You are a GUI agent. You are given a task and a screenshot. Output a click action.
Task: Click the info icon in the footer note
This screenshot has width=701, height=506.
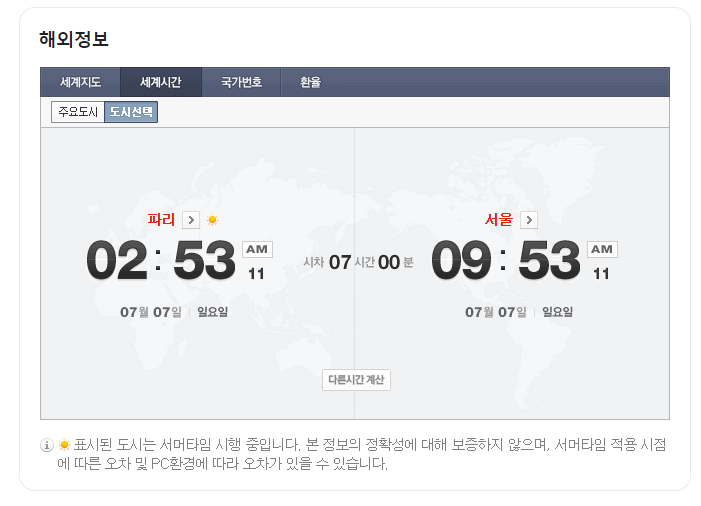point(47,445)
